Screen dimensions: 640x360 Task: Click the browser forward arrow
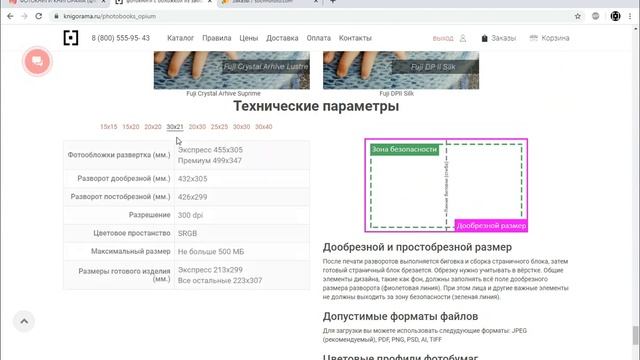(24, 16)
